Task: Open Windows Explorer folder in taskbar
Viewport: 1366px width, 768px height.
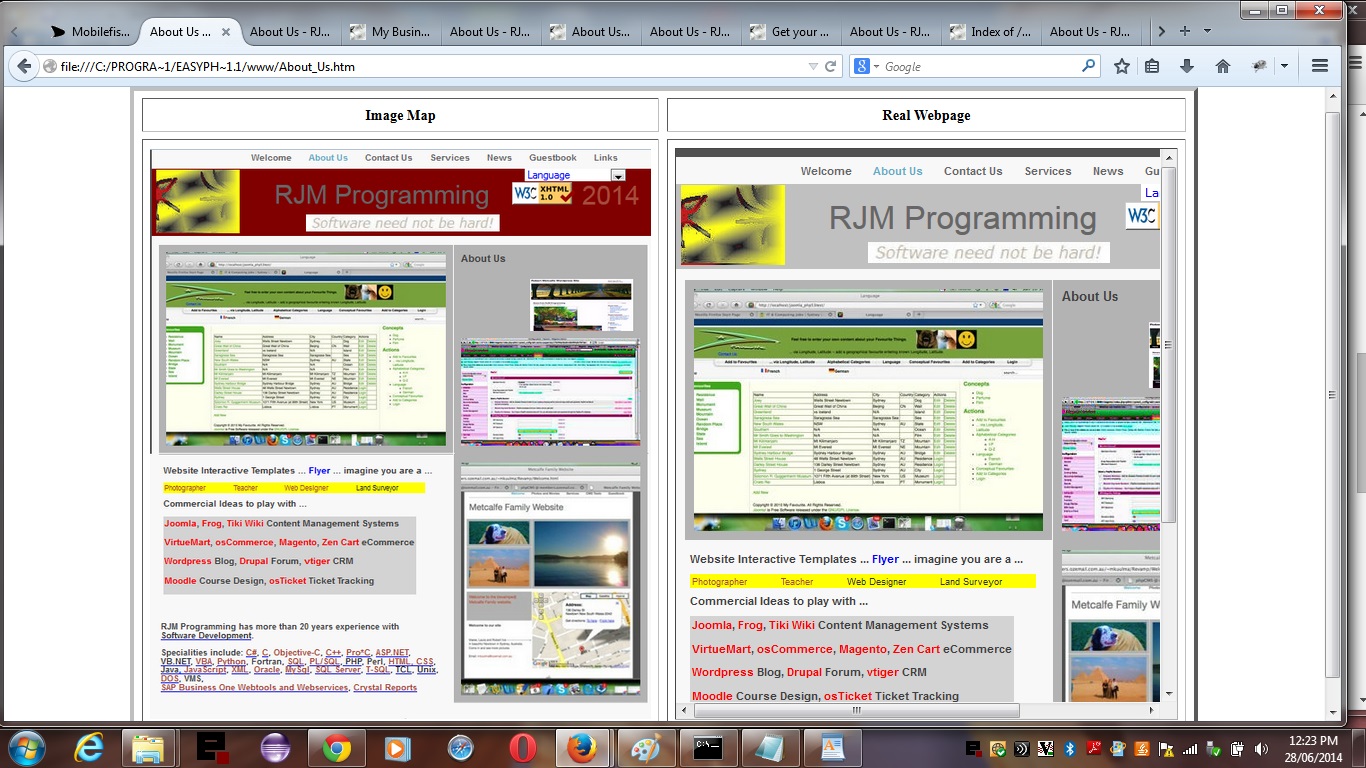Action: tap(148, 747)
